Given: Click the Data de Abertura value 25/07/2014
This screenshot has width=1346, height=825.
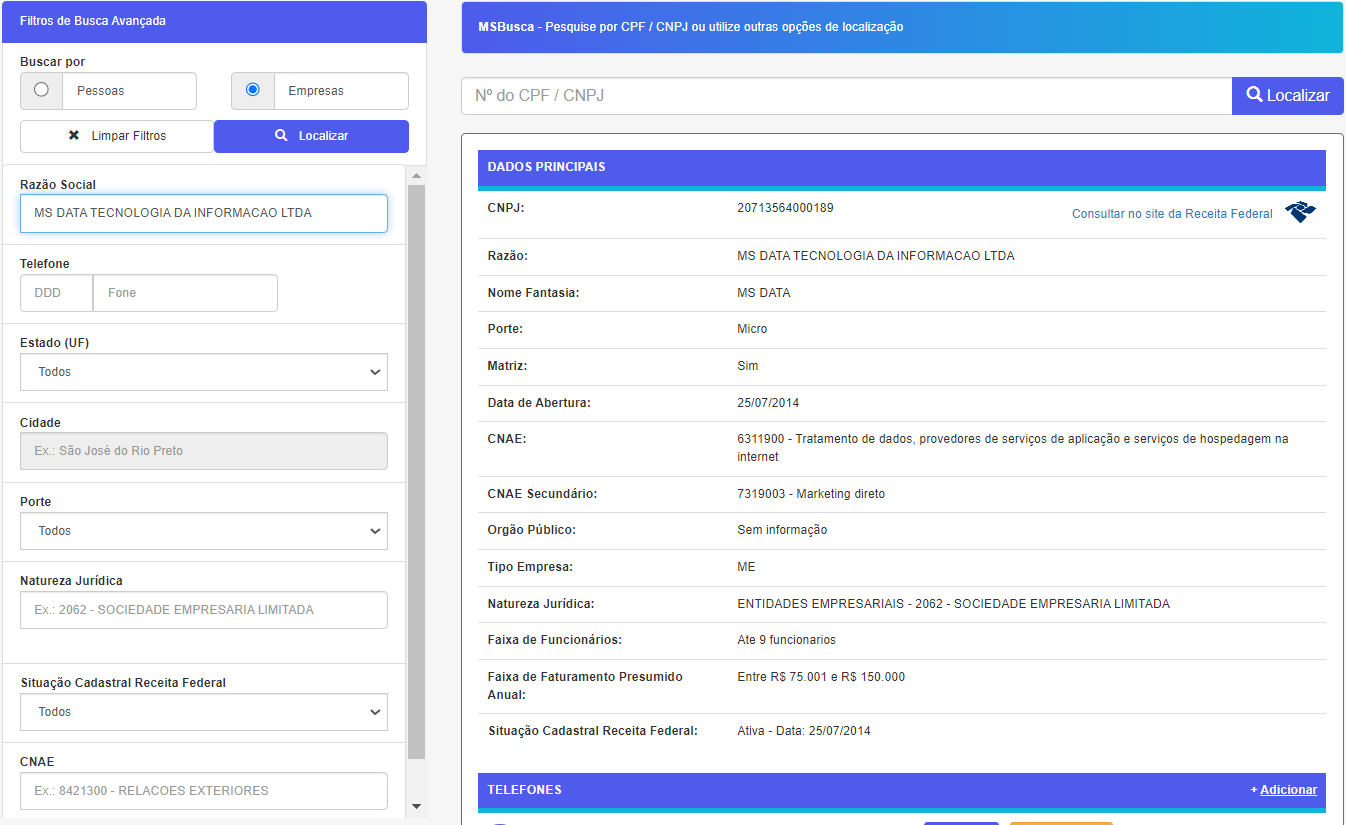Looking at the screenshot, I should [768, 403].
